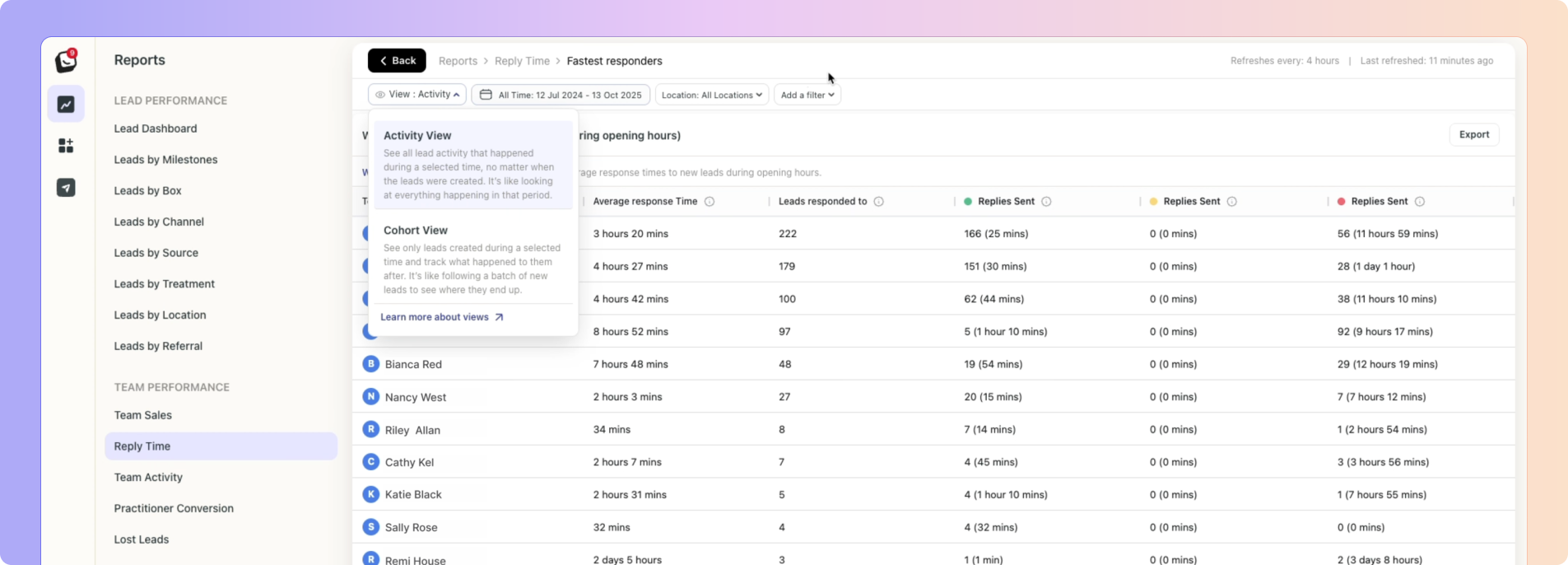Screen dimensions: 1568x565
Task: Click the Back button
Action: (397, 61)
